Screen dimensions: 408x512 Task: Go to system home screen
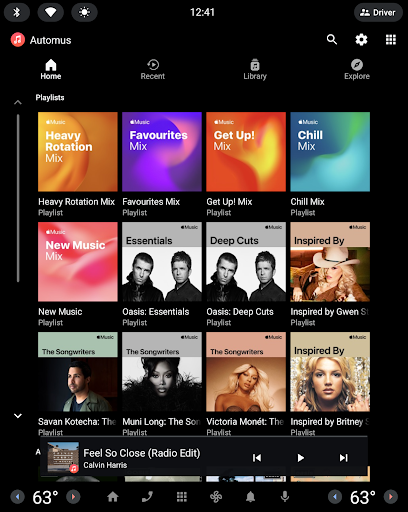tap(113, 497)
